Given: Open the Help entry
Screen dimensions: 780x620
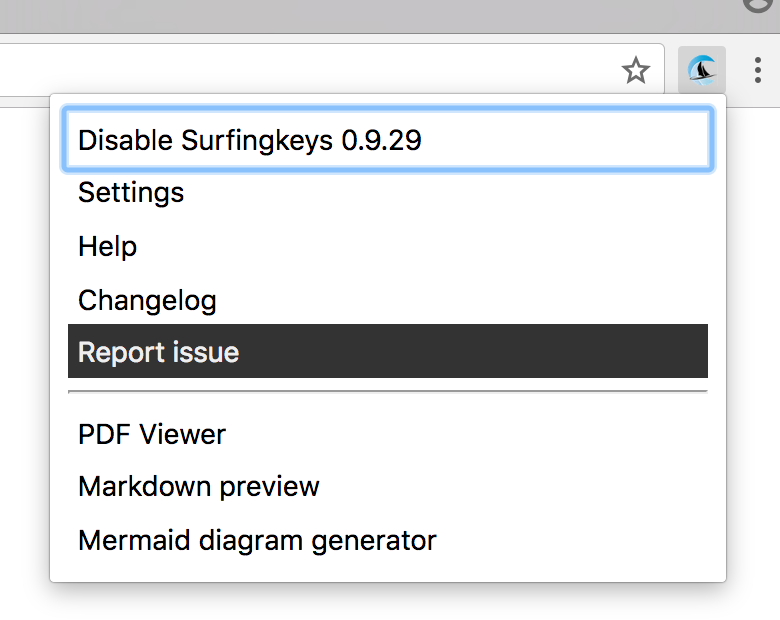Looking at the screenshot, I should coord(388,246).
